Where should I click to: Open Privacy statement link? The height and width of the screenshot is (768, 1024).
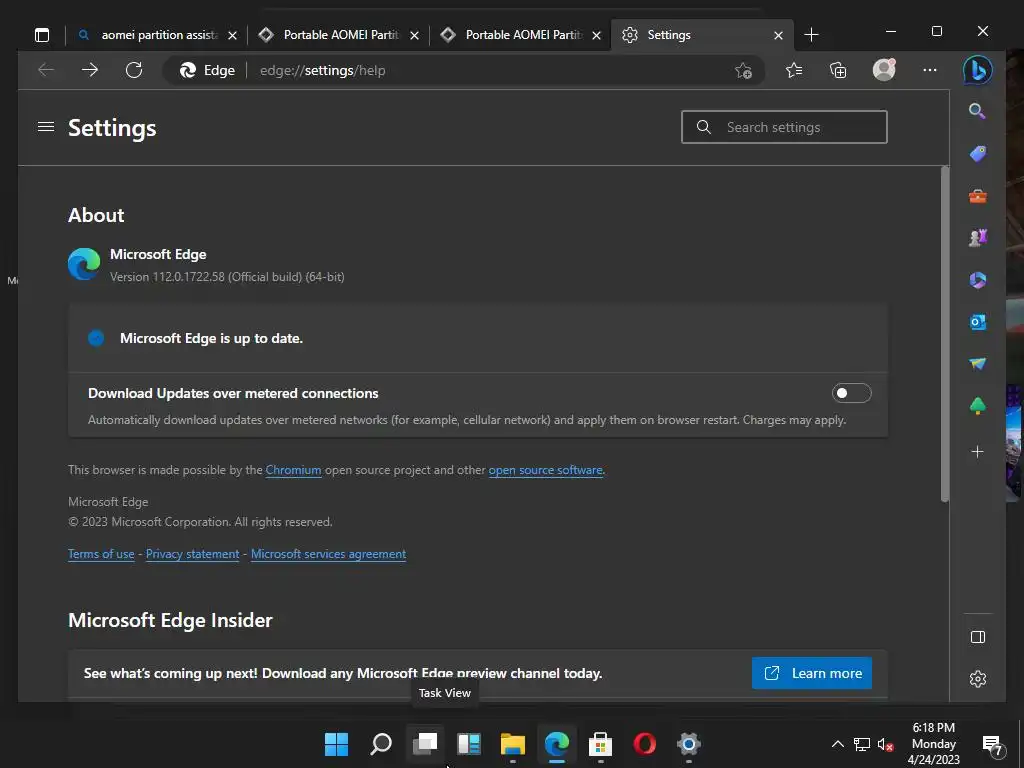coord(193,554)
